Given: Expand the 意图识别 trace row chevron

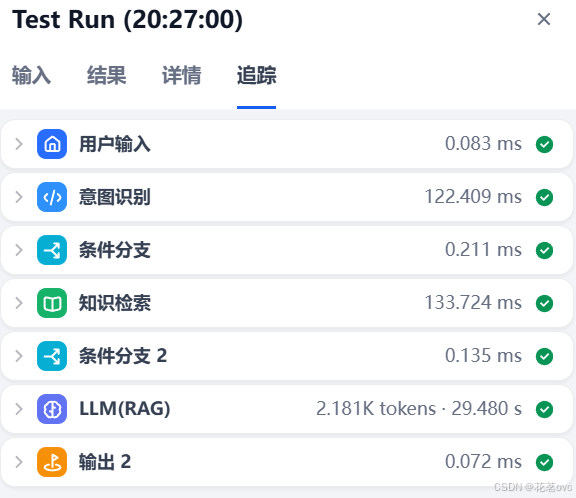Looking at the screenshot, I should (x=19, y=197).
